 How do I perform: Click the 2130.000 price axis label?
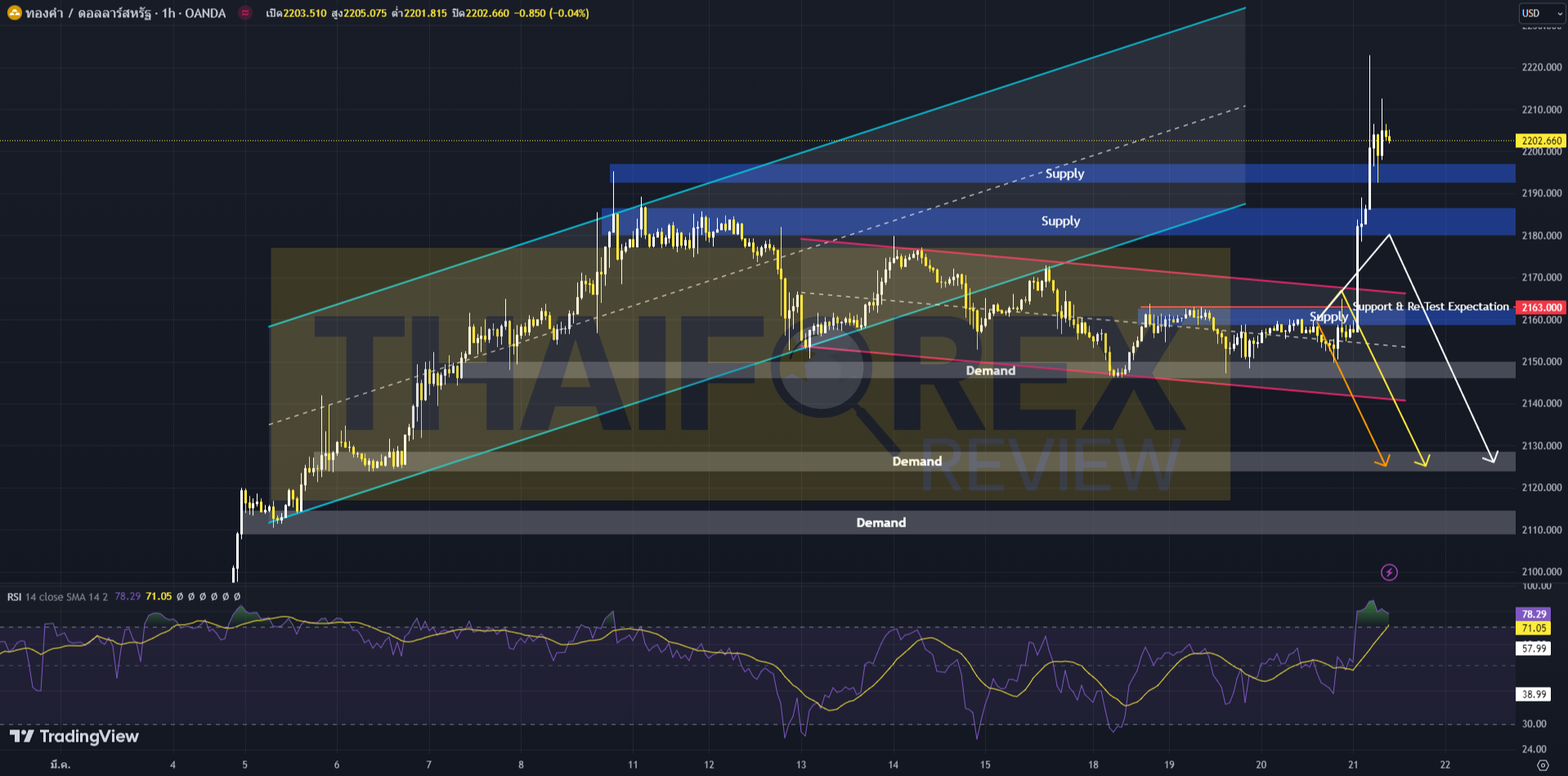point(1542,446)
